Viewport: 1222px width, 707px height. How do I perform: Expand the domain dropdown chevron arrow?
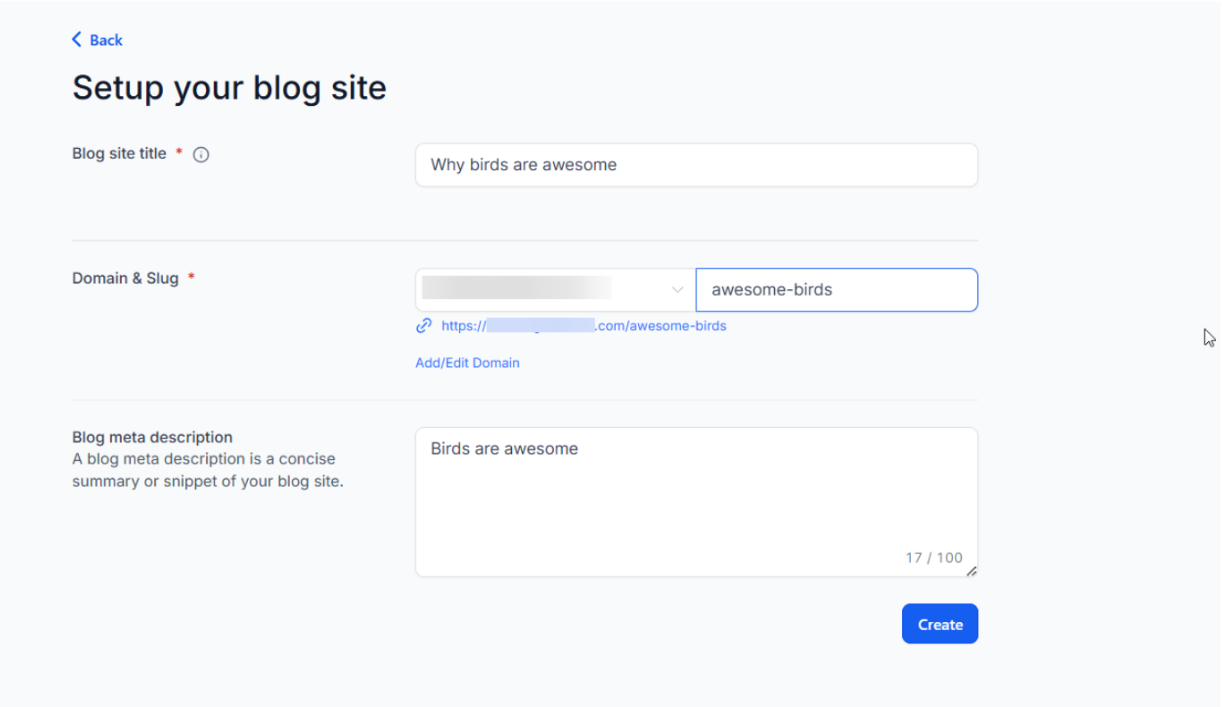click(x=677, y=290)
